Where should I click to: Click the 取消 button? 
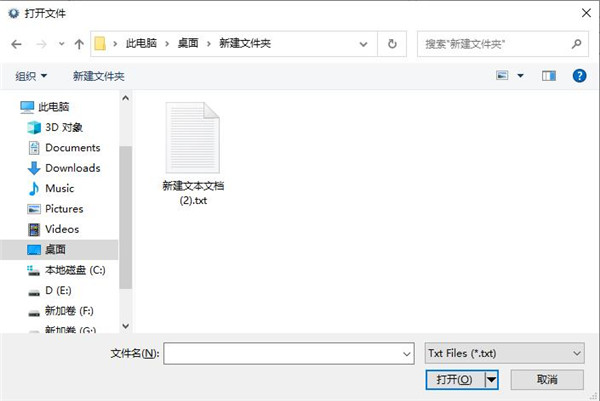pyautogui.click(x=547, y=380)
